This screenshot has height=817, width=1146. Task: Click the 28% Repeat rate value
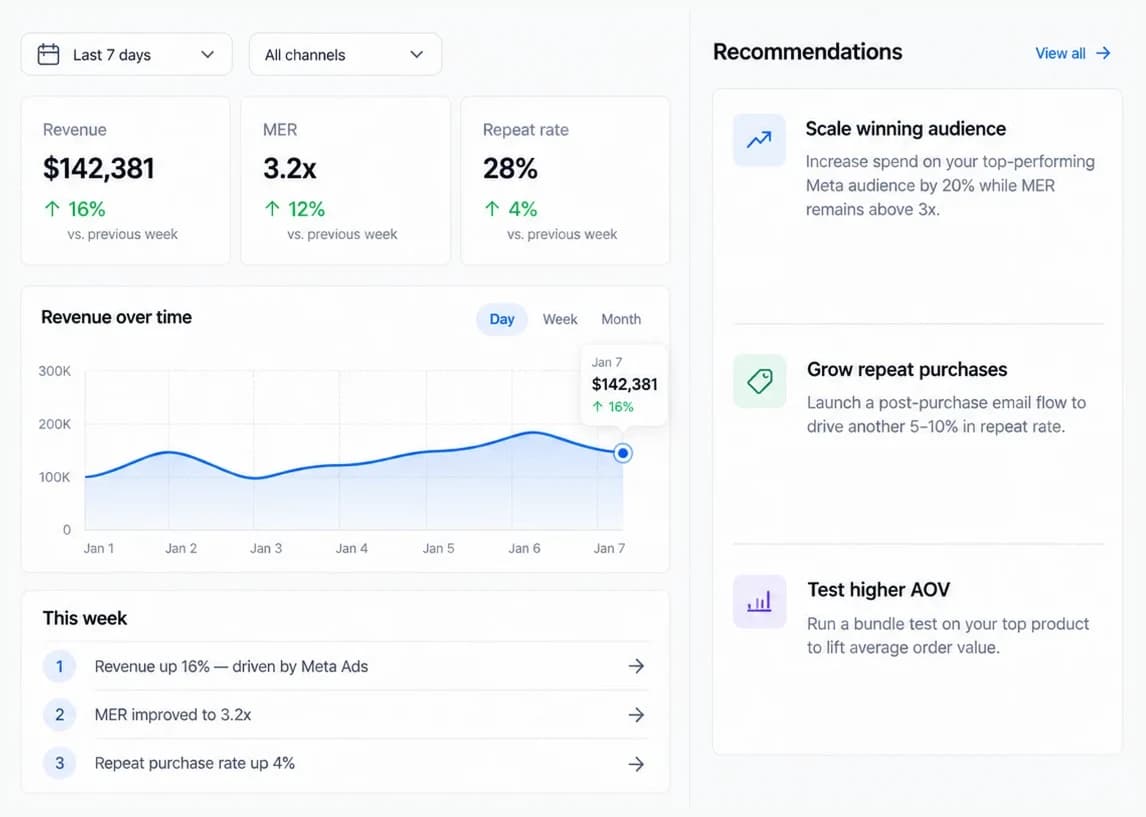(x=510, y=168)
